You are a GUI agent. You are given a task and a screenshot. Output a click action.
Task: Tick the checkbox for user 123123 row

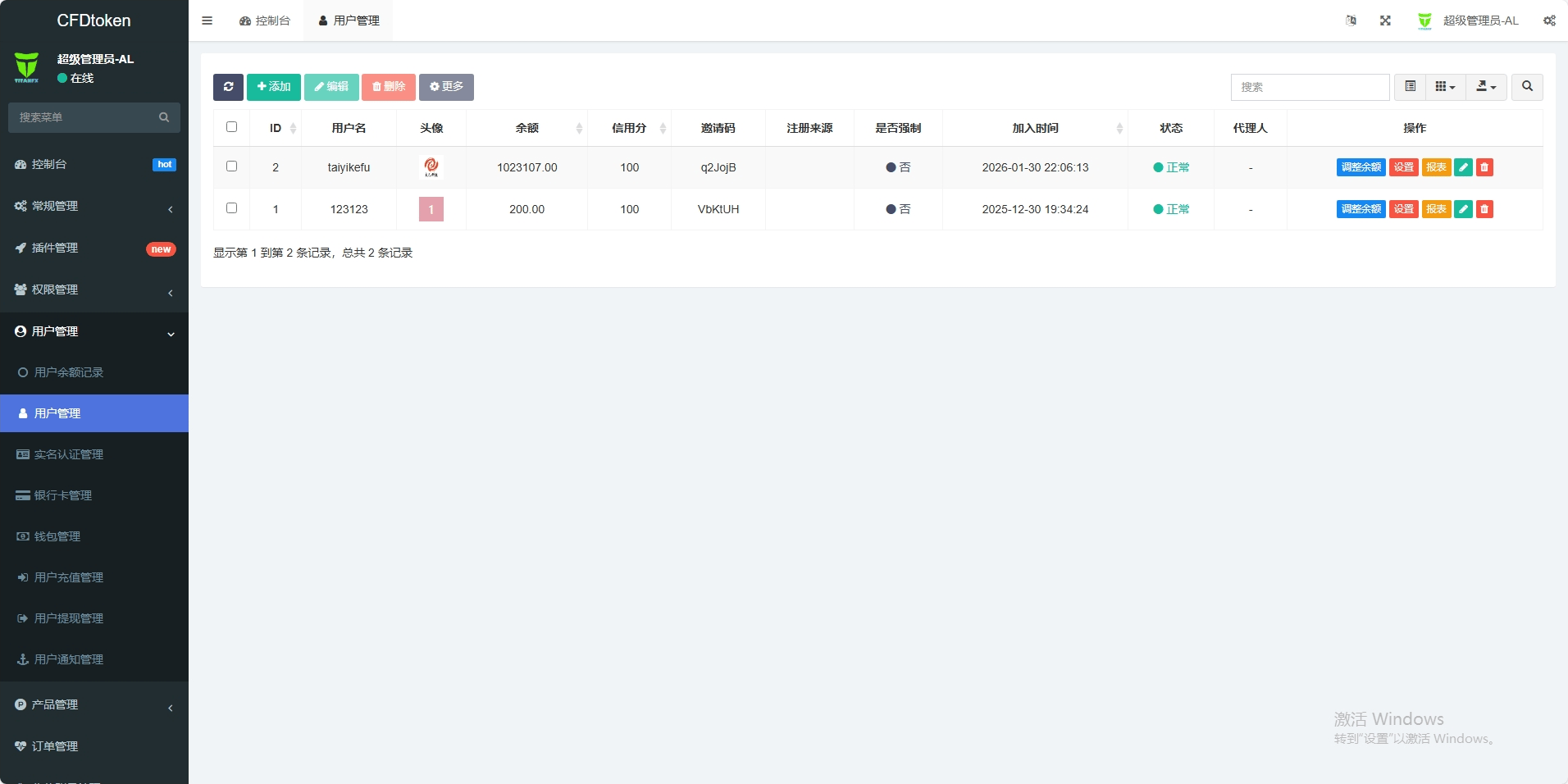[x=231, y=208]
